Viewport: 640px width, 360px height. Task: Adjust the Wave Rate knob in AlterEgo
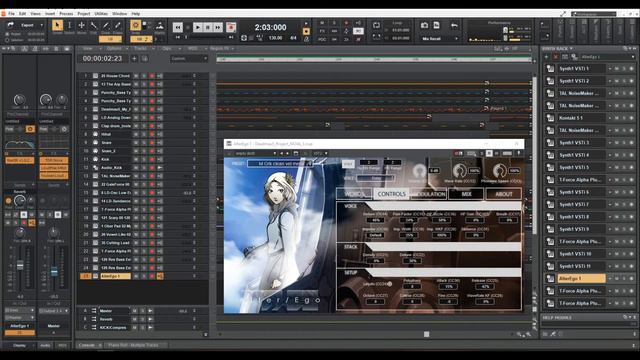(x=459, y=170)
